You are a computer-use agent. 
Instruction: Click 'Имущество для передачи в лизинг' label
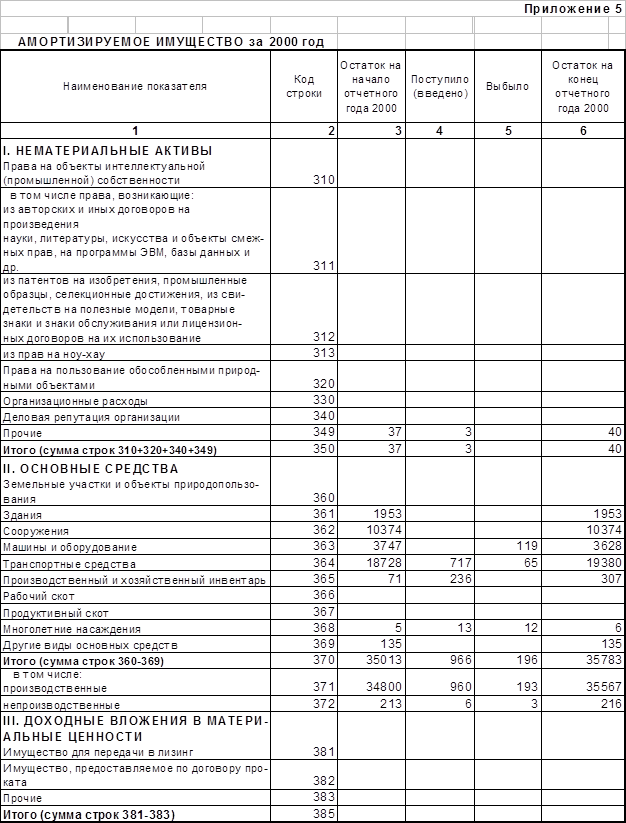(98, 753)
